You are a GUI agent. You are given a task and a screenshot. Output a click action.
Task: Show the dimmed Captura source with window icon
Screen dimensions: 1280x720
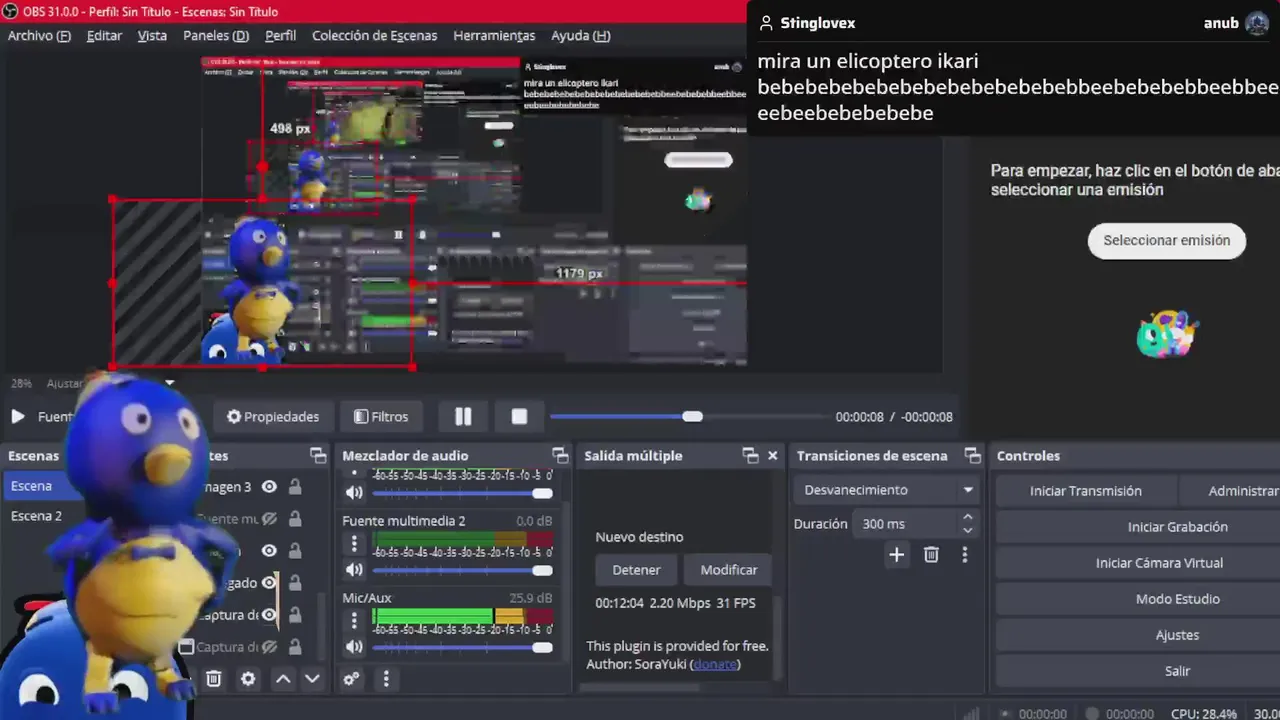269,647
